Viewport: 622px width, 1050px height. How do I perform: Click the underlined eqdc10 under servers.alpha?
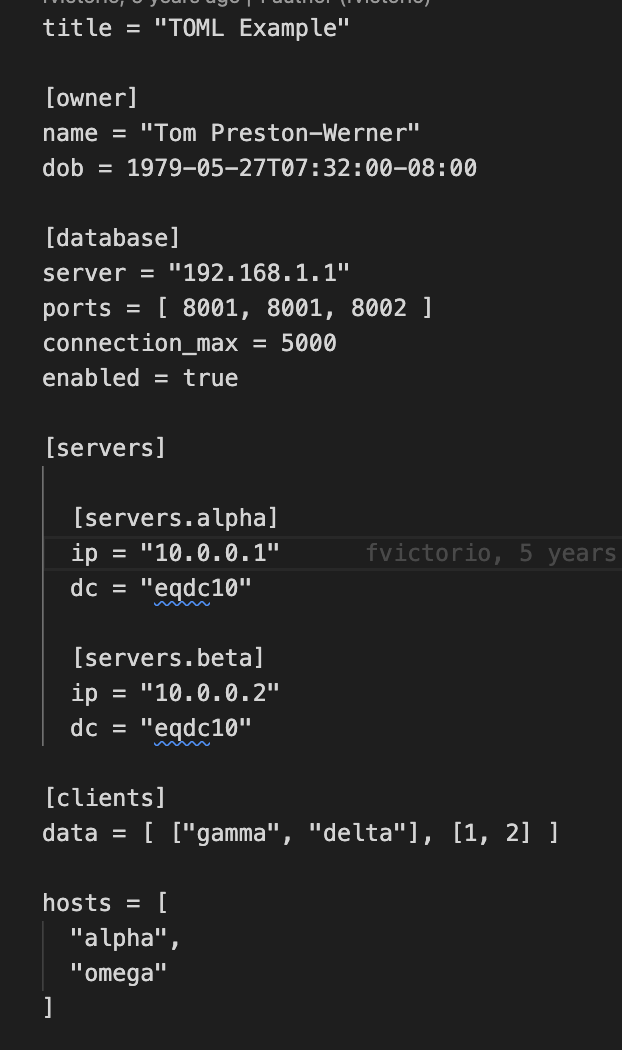[182, 588]
